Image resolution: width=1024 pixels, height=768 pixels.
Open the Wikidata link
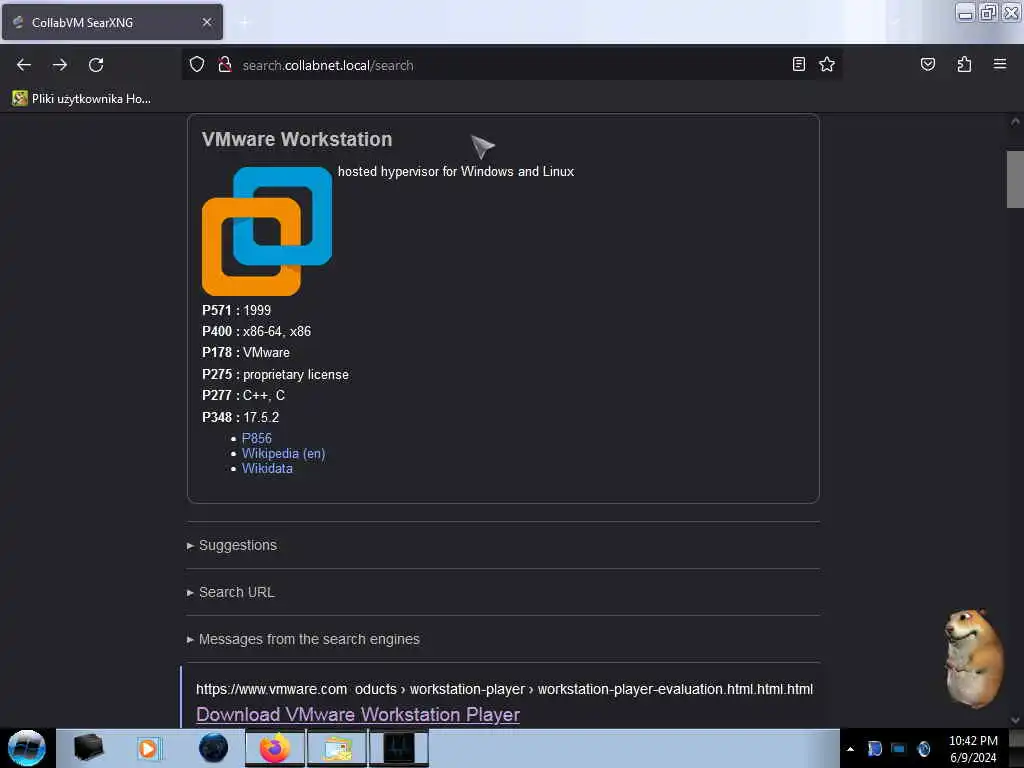tap(267, 468)
